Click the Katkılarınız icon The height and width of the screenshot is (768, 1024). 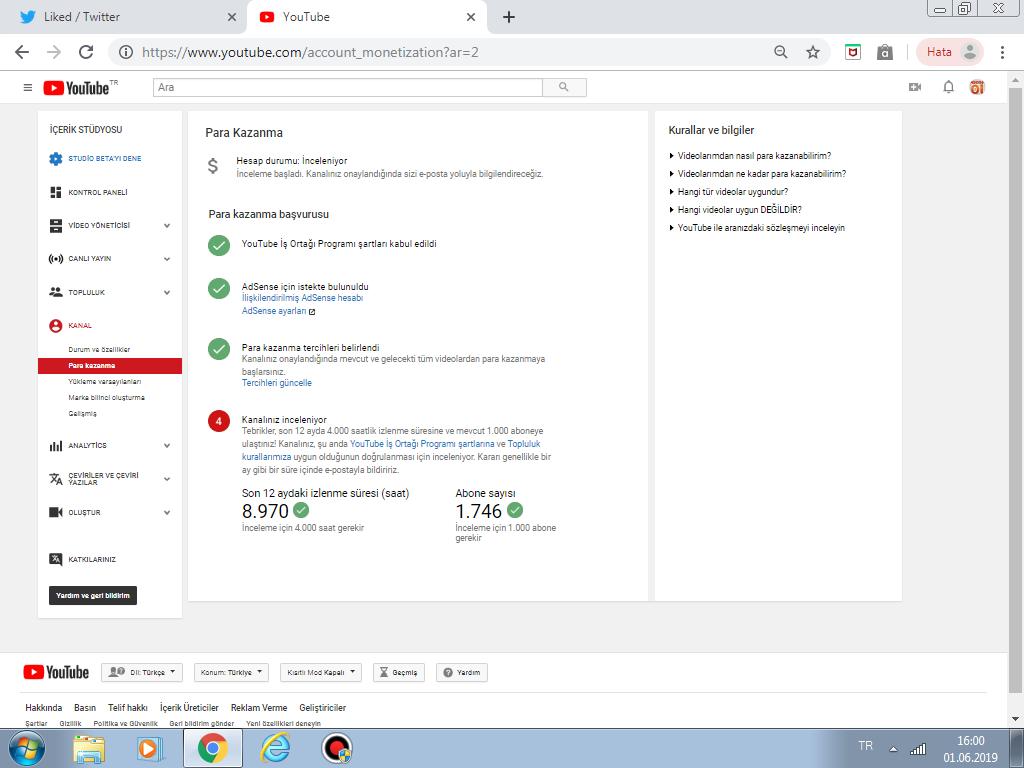pos(56,559)
